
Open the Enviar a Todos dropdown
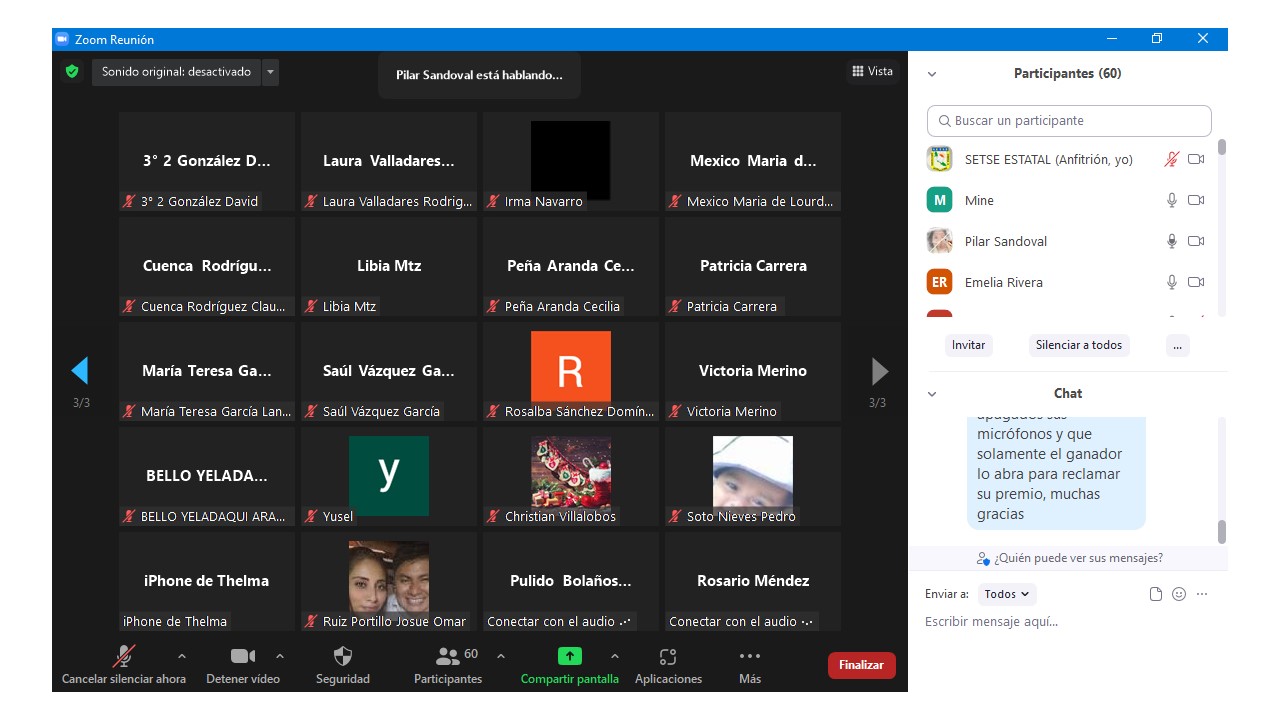[1007, 594]
